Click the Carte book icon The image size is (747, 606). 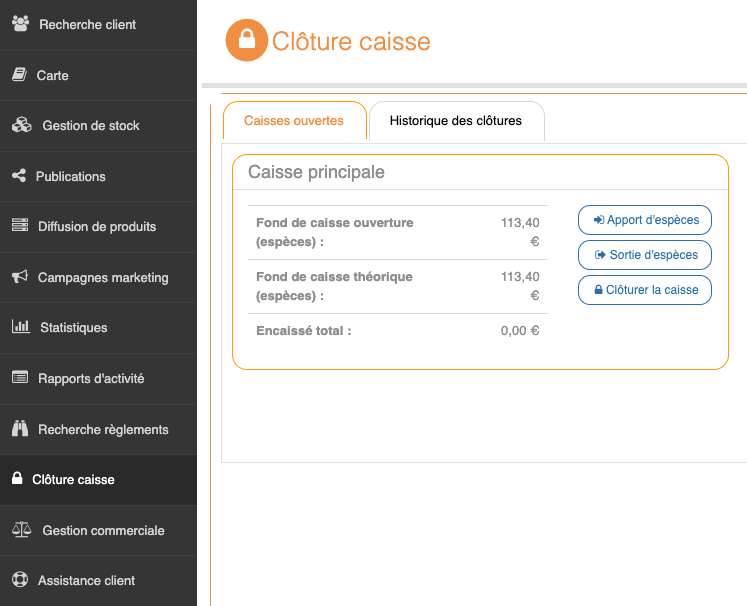[x=19, y=75]
